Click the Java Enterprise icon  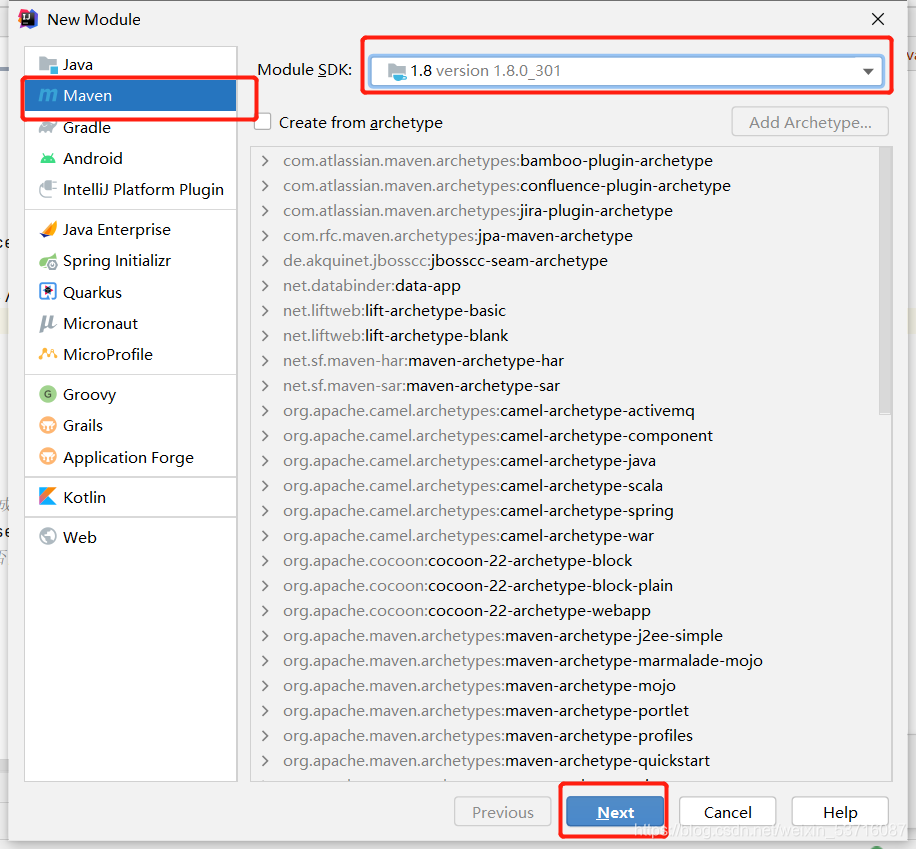point(48,229)
